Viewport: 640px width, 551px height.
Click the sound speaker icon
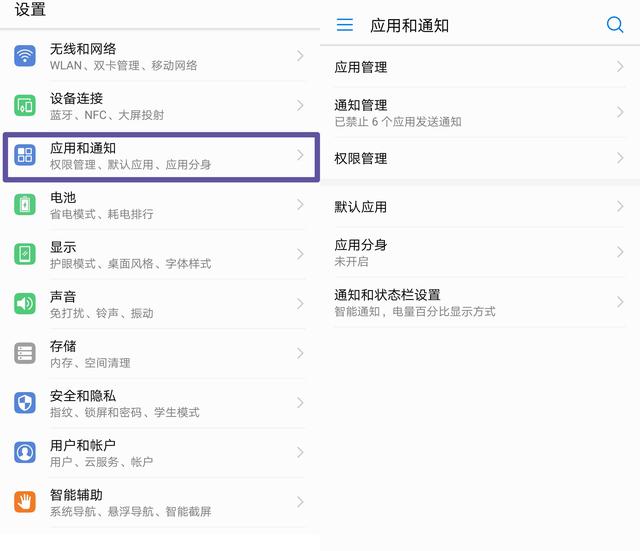point(25,304)
